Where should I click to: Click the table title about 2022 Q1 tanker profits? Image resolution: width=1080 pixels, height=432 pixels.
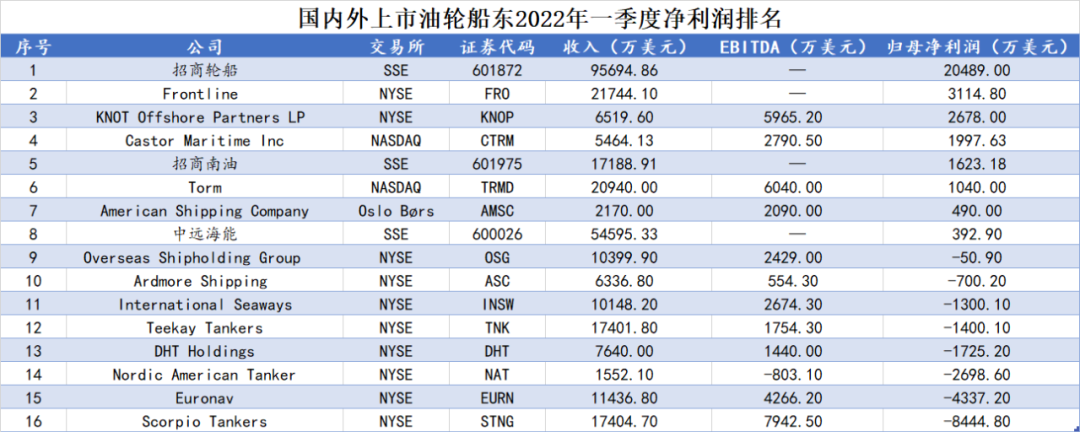(540, 18)
